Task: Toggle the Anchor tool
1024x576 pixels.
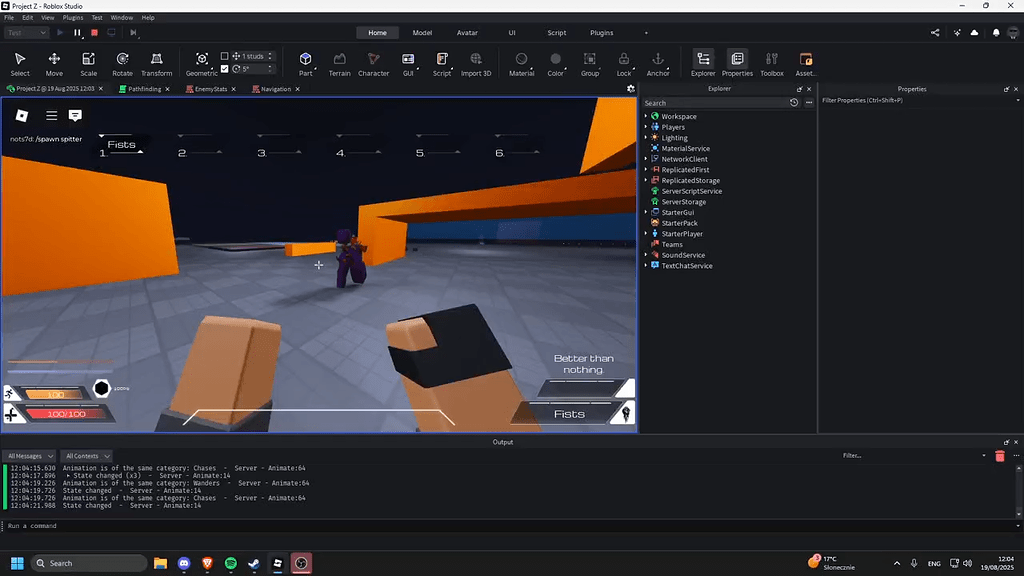Action: coord(658,64)
